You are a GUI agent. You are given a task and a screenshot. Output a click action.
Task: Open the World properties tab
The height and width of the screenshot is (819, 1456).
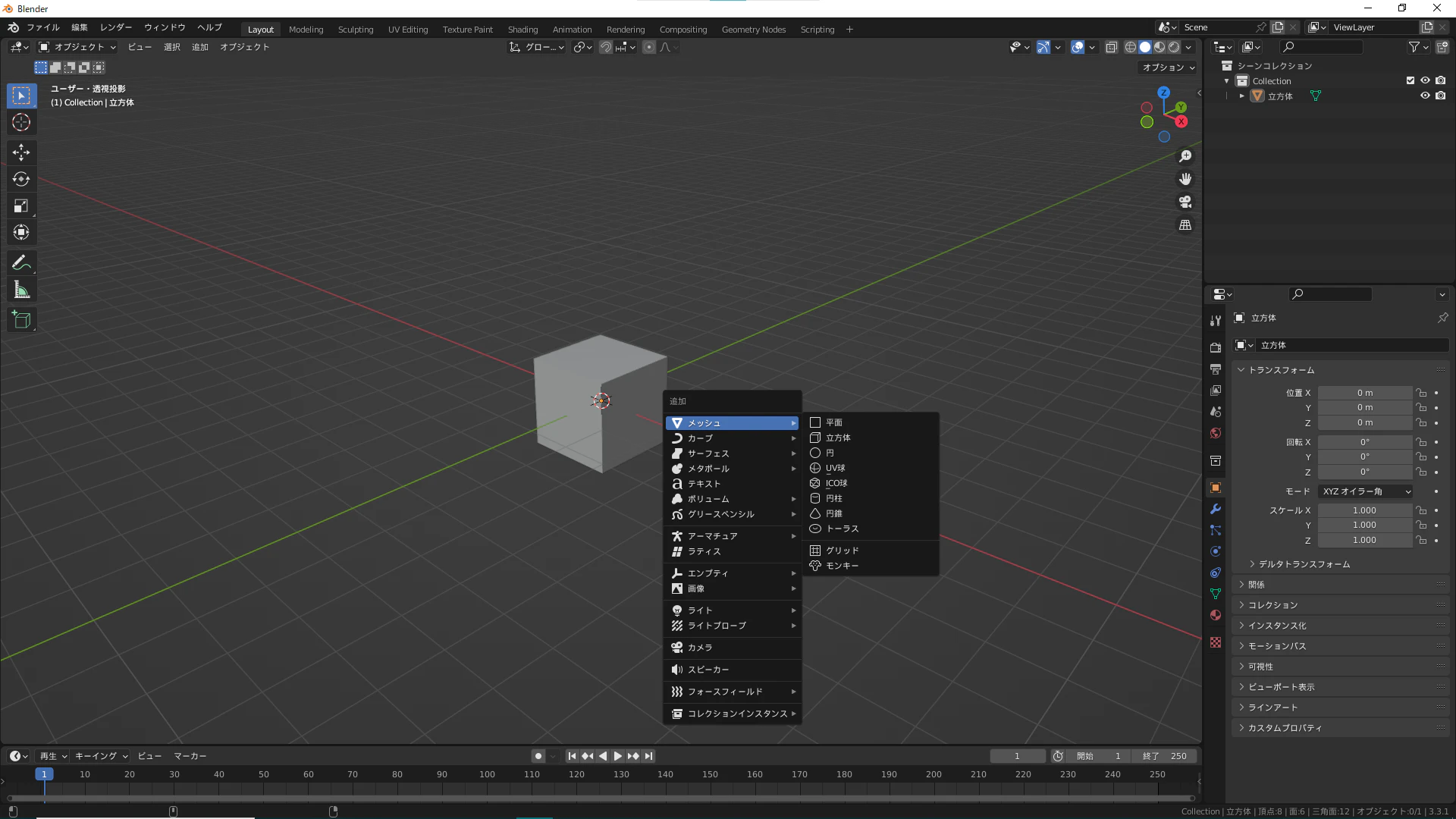coord(1216,433)
